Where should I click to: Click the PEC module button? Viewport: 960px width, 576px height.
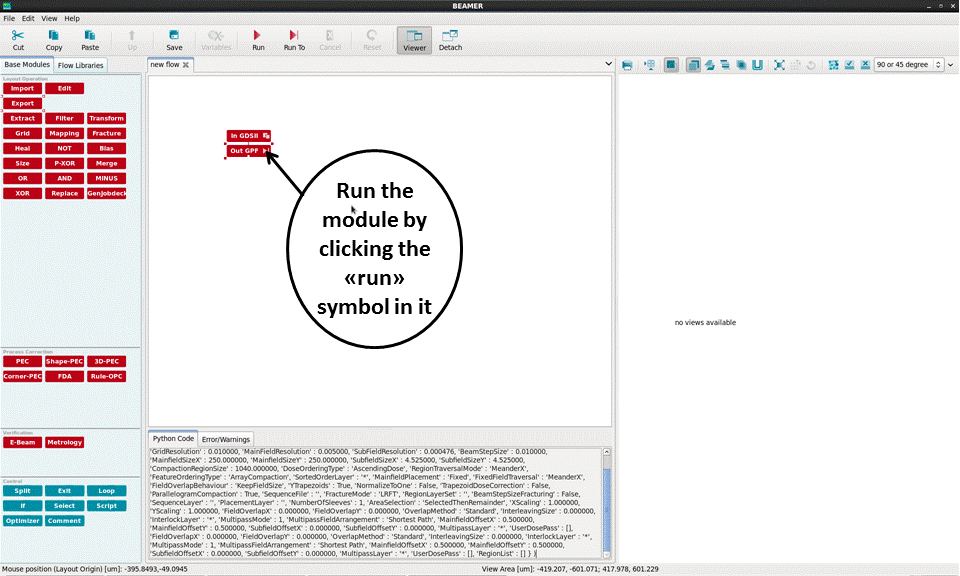22,361
